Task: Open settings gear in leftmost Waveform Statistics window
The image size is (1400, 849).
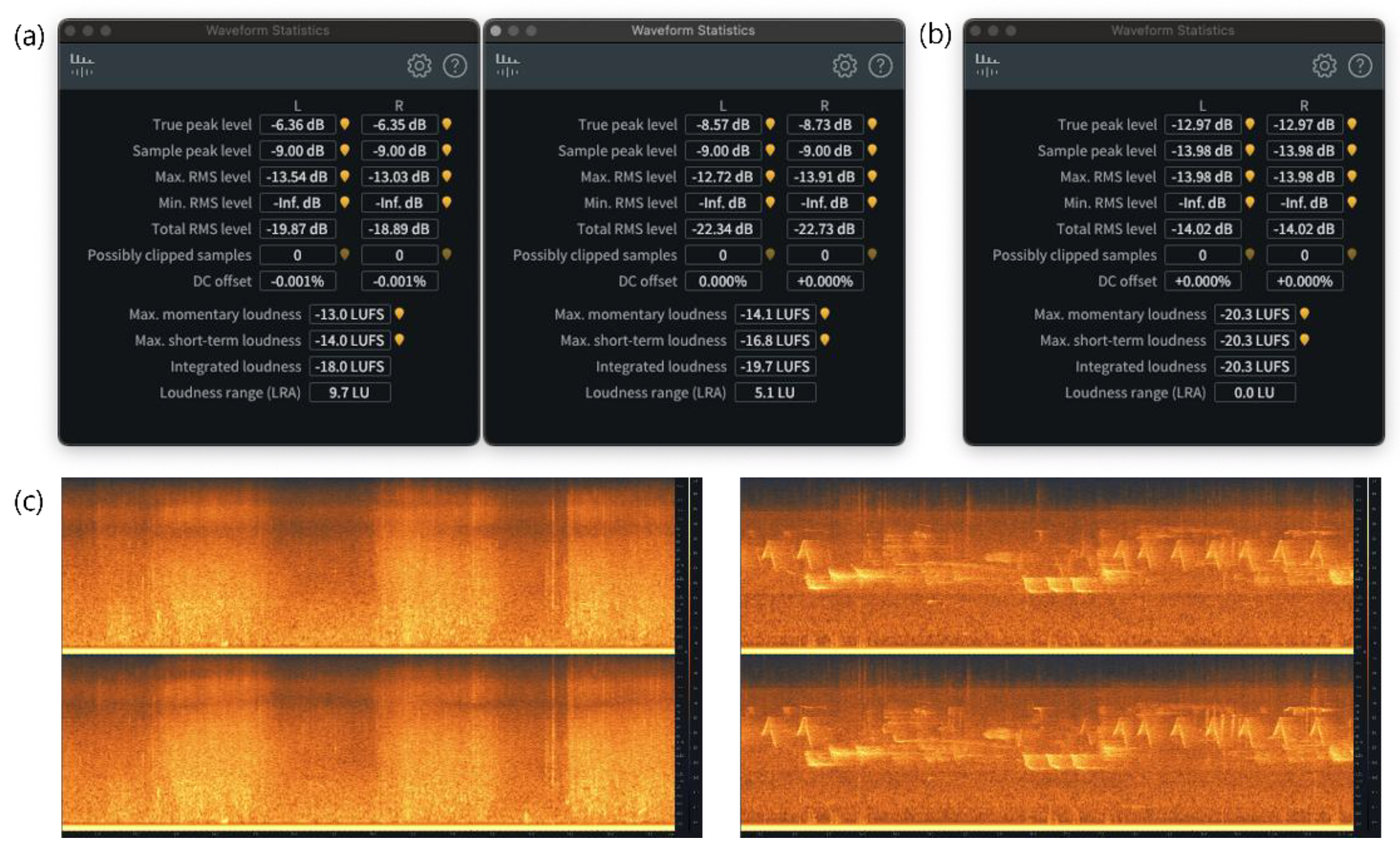Action: (419, 66)
